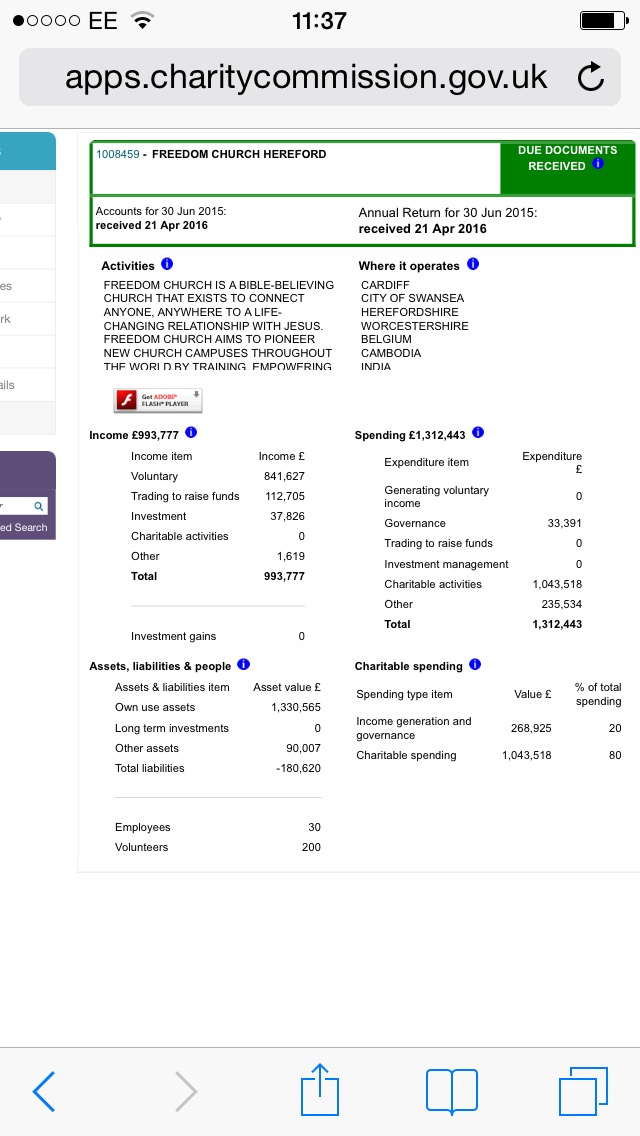Open the Advanced Search link in sidebar

coord(24,527)
